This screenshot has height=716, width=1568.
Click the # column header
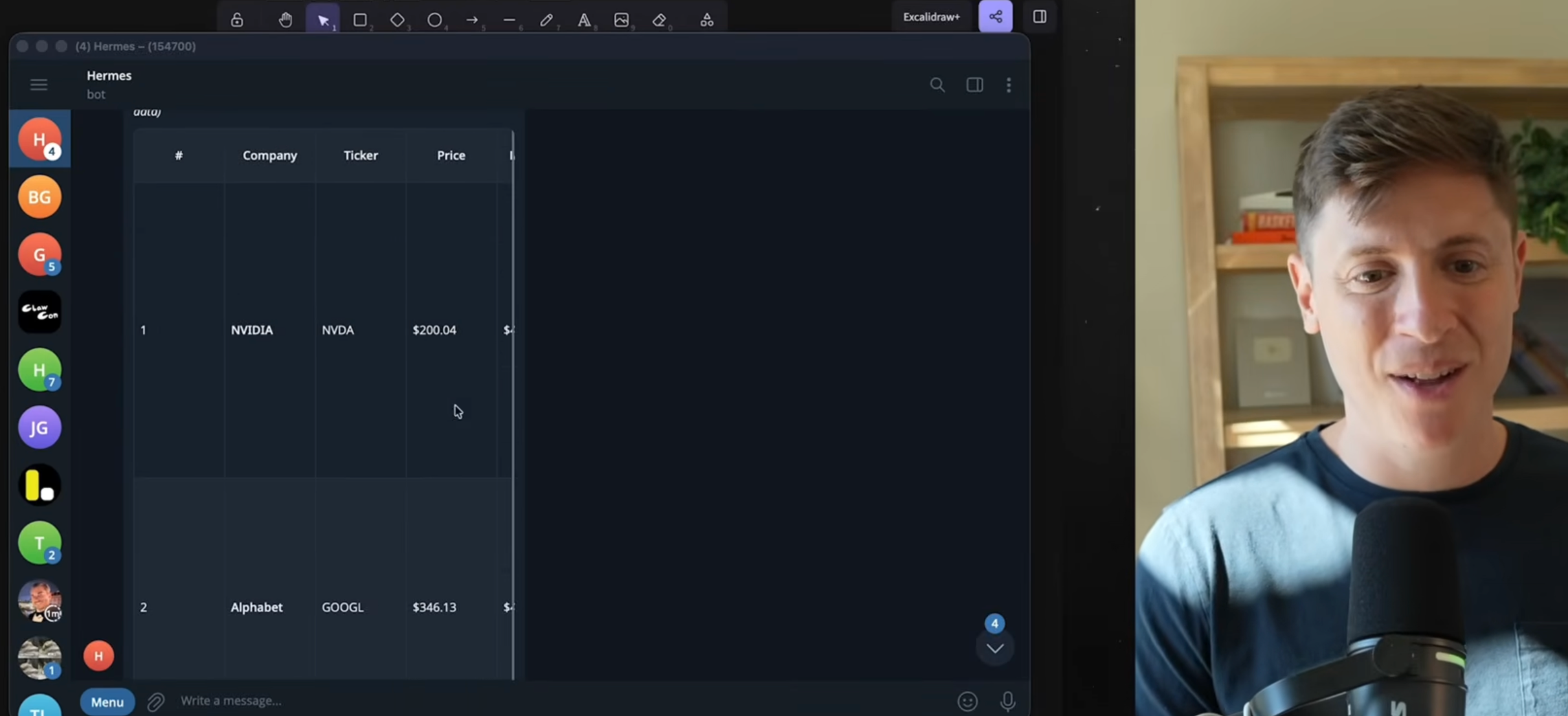click(179, 155)
